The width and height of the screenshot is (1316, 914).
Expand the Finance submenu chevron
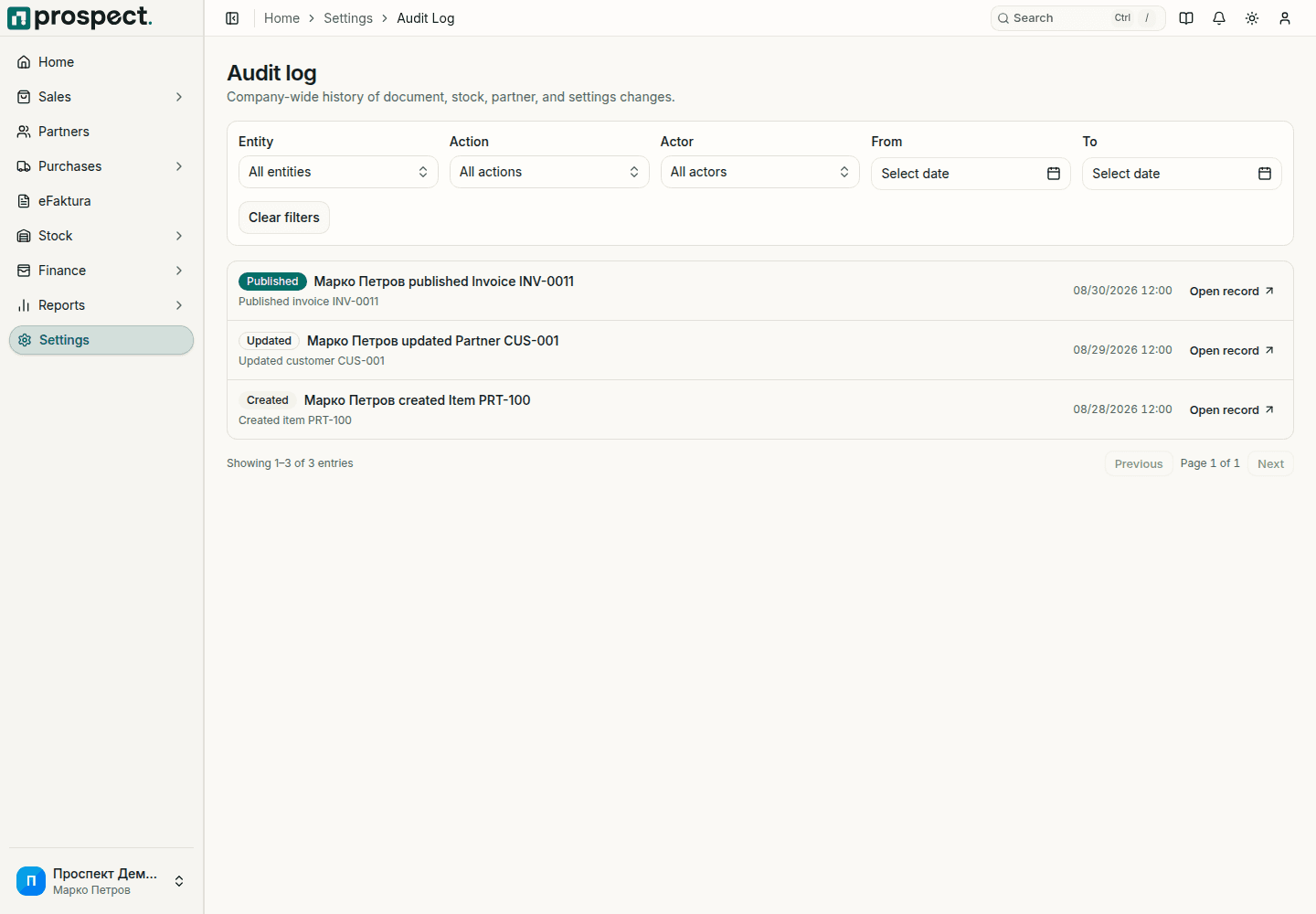tap(179, 271)
